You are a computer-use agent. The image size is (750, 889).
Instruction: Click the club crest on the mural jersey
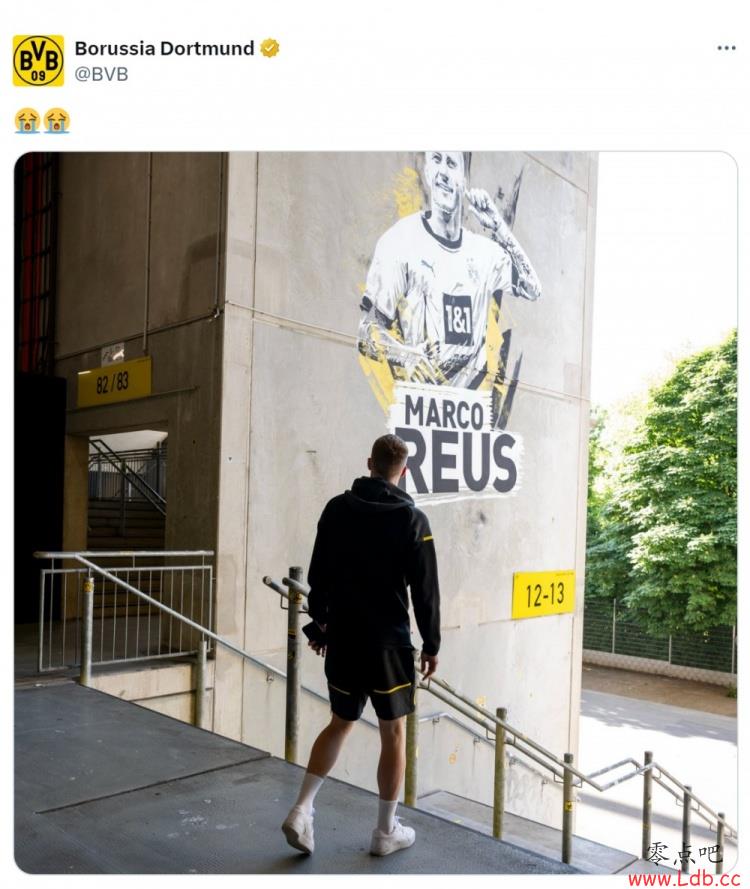click(x=471, y=268)
